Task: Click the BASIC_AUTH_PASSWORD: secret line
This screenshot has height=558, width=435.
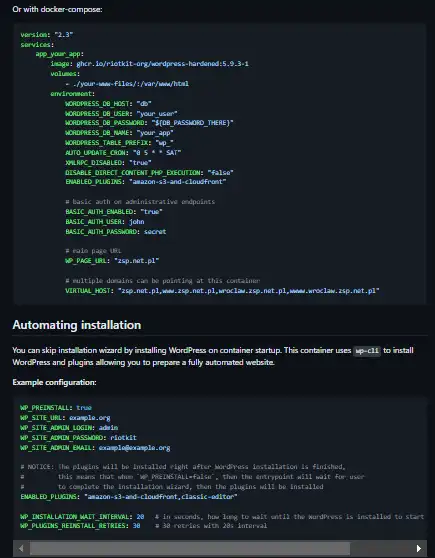Action: pyautogui.click(x=116, y=232)
